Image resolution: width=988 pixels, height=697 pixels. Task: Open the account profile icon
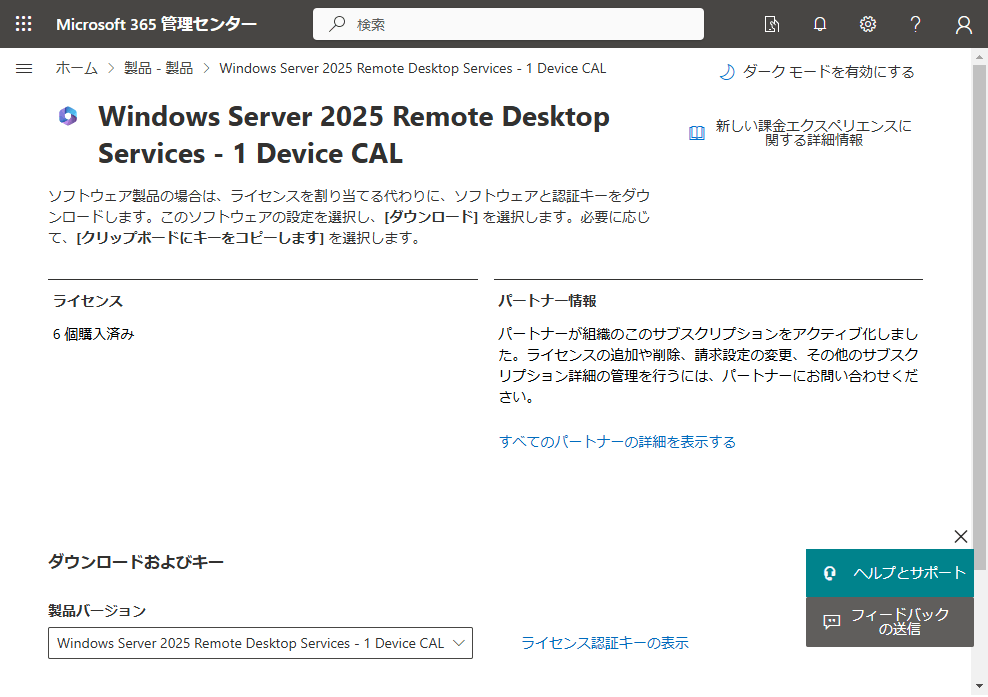(963, 24)
